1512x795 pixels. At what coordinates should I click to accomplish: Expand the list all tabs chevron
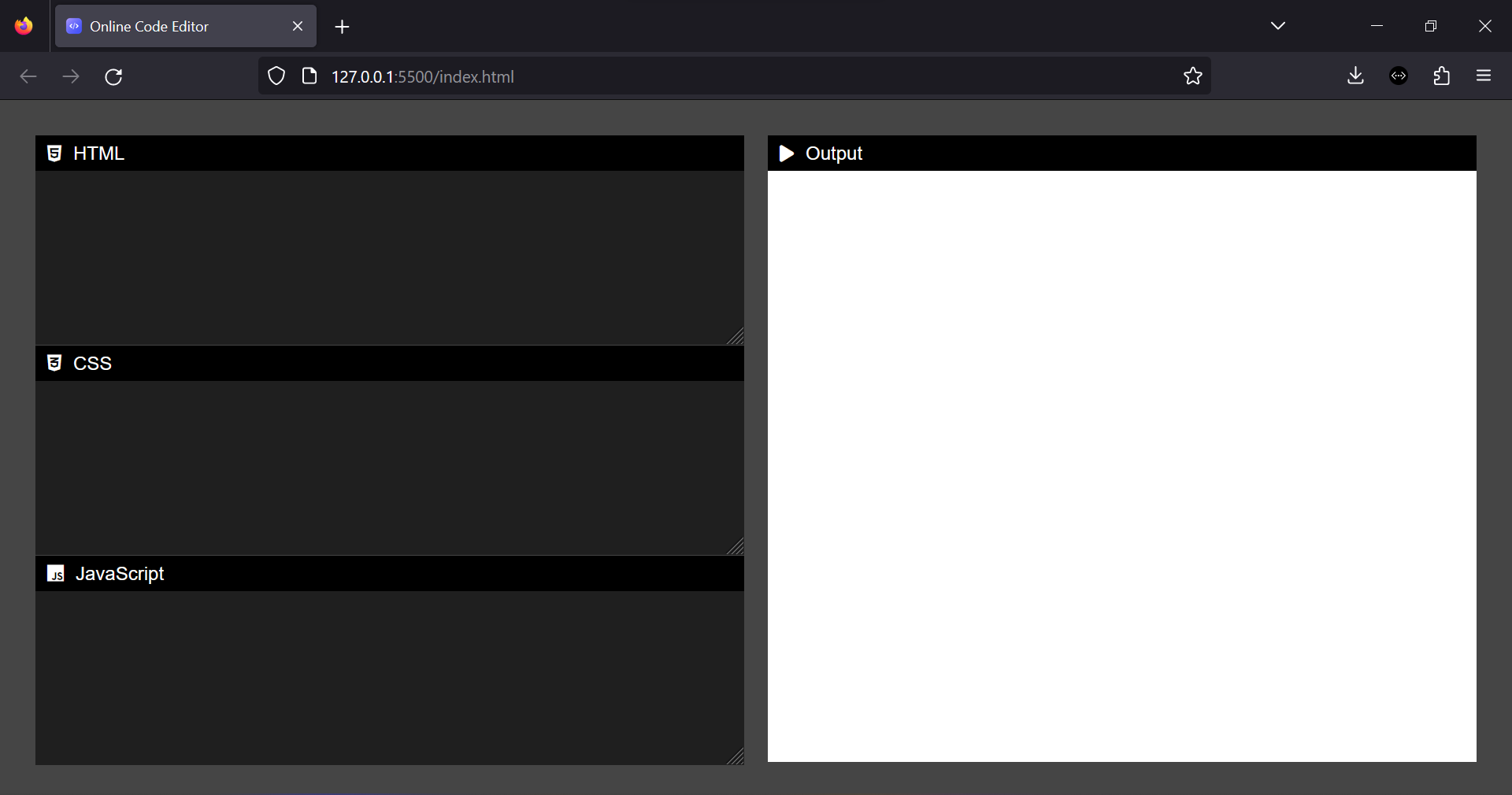click(x=1278, y=25)
